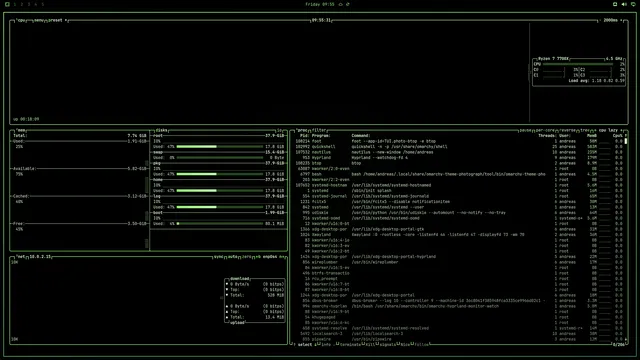
Task: Click the net box label
Action: (x=21, y=257)
